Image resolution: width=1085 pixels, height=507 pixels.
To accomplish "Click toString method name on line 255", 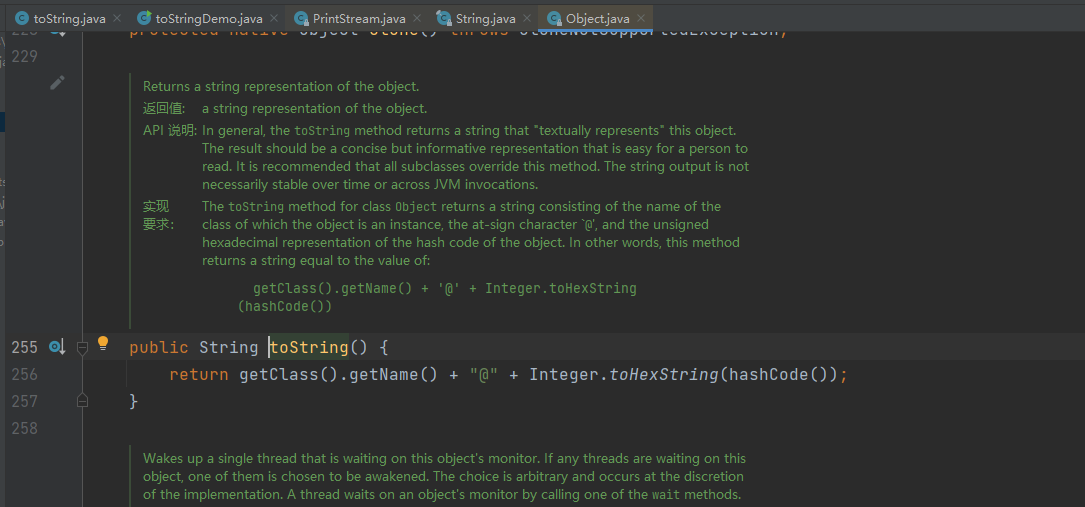I will tap(308, 347).
